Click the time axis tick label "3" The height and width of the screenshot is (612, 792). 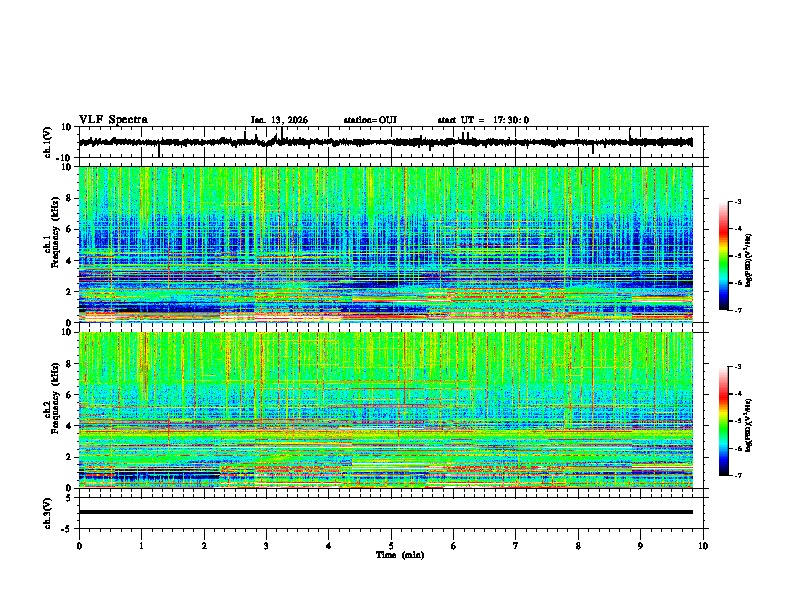coord(266,546)
